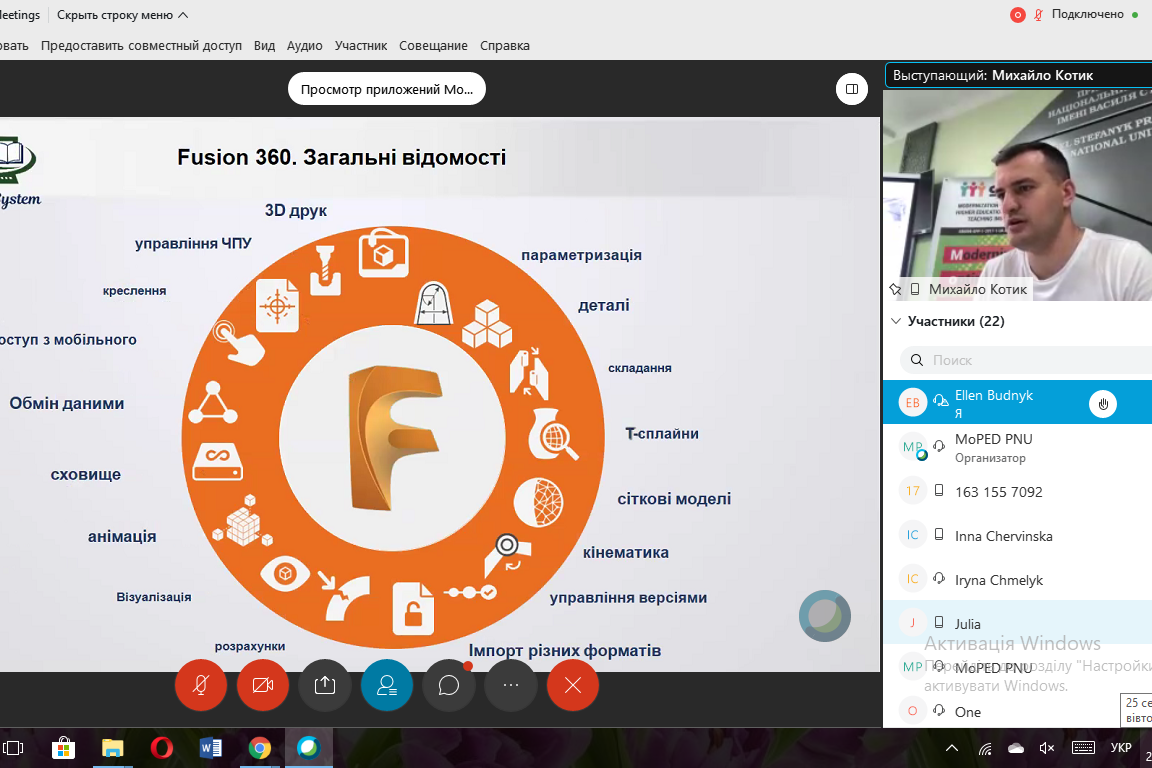Start video with the camera button

click(x=262, y=685)
